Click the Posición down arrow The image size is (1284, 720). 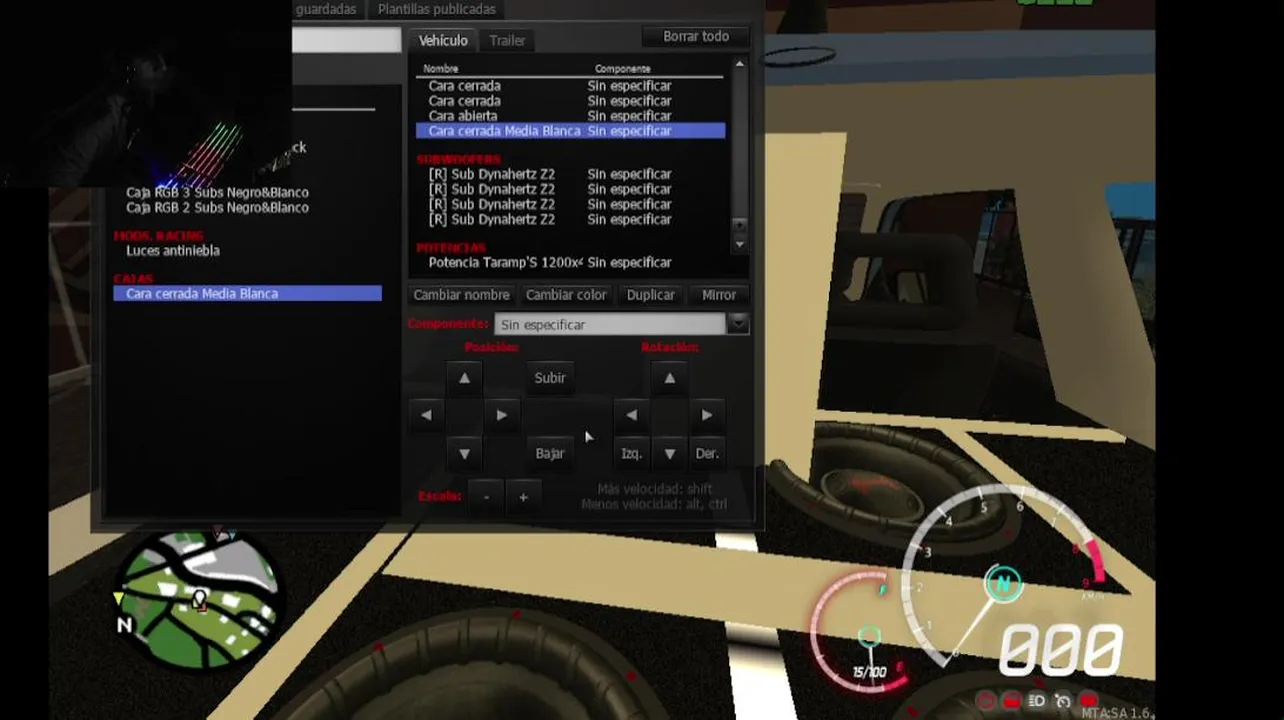pos(464,453)
